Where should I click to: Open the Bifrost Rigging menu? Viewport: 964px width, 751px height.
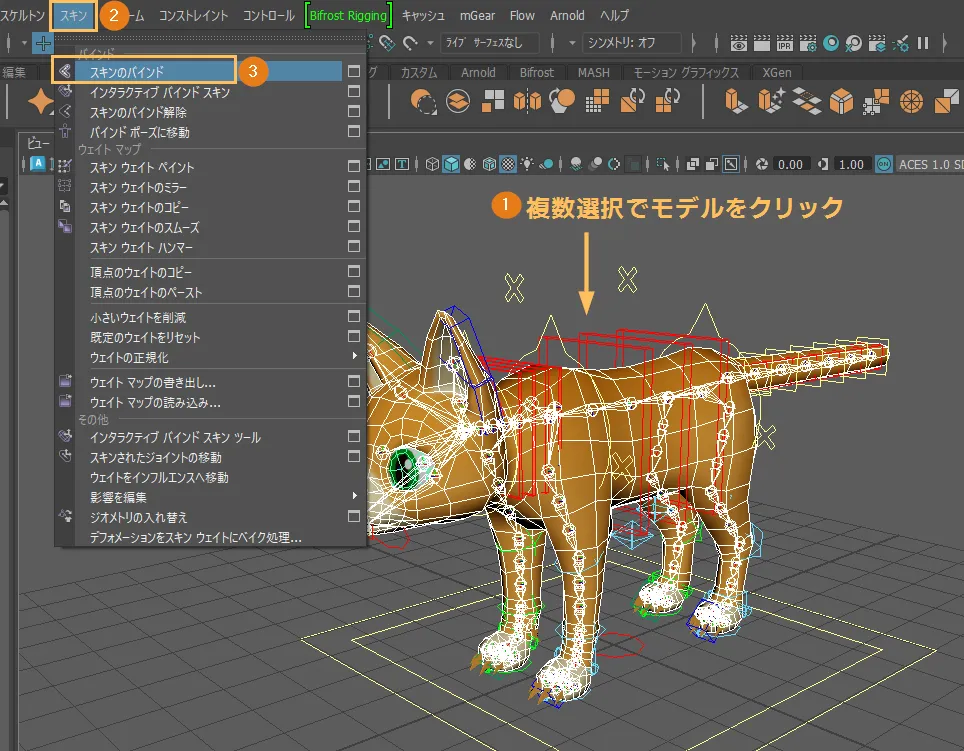point(348,16)
